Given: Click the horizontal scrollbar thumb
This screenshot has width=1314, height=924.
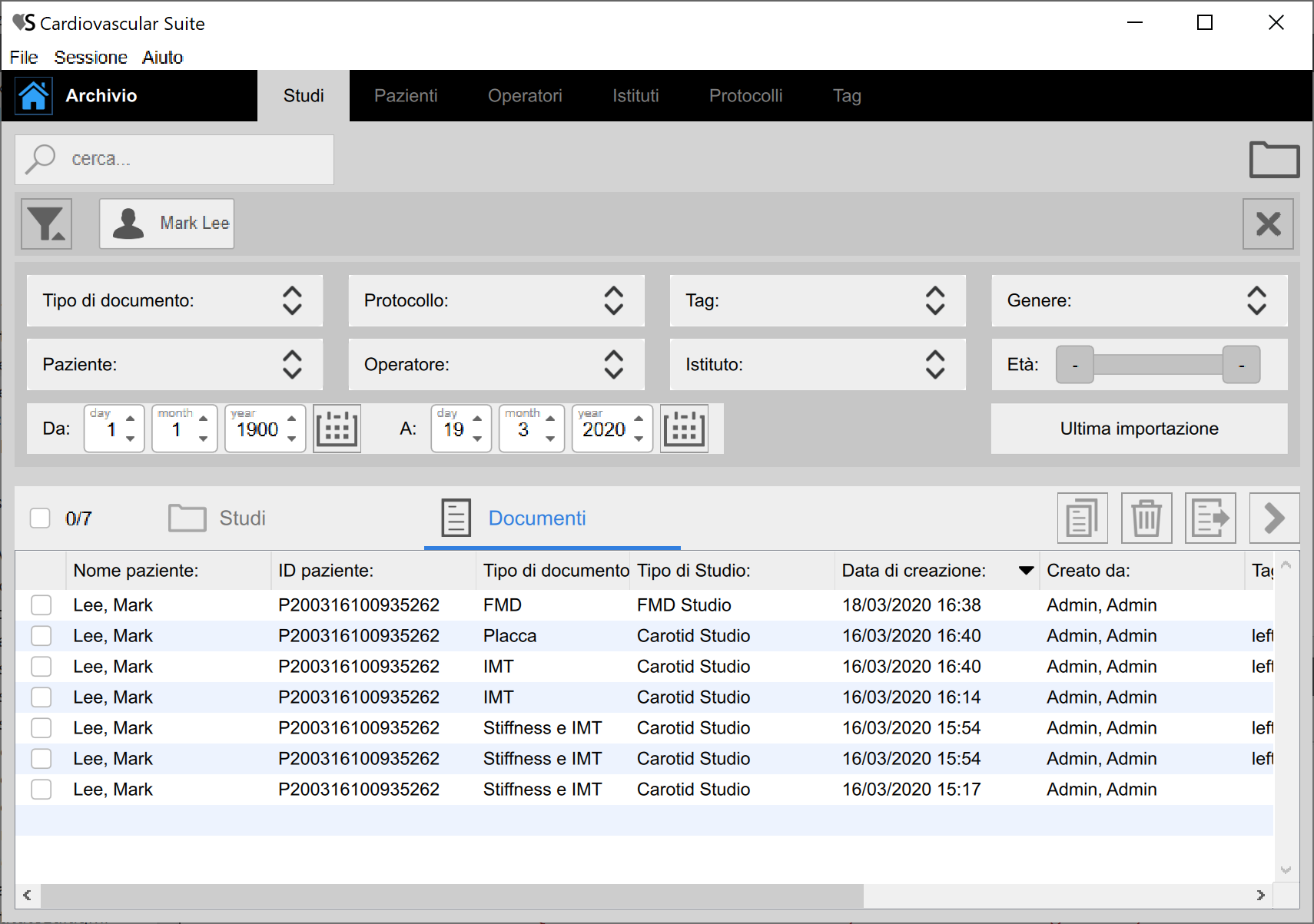Looking at the screenshot, I should click(452, 895).
